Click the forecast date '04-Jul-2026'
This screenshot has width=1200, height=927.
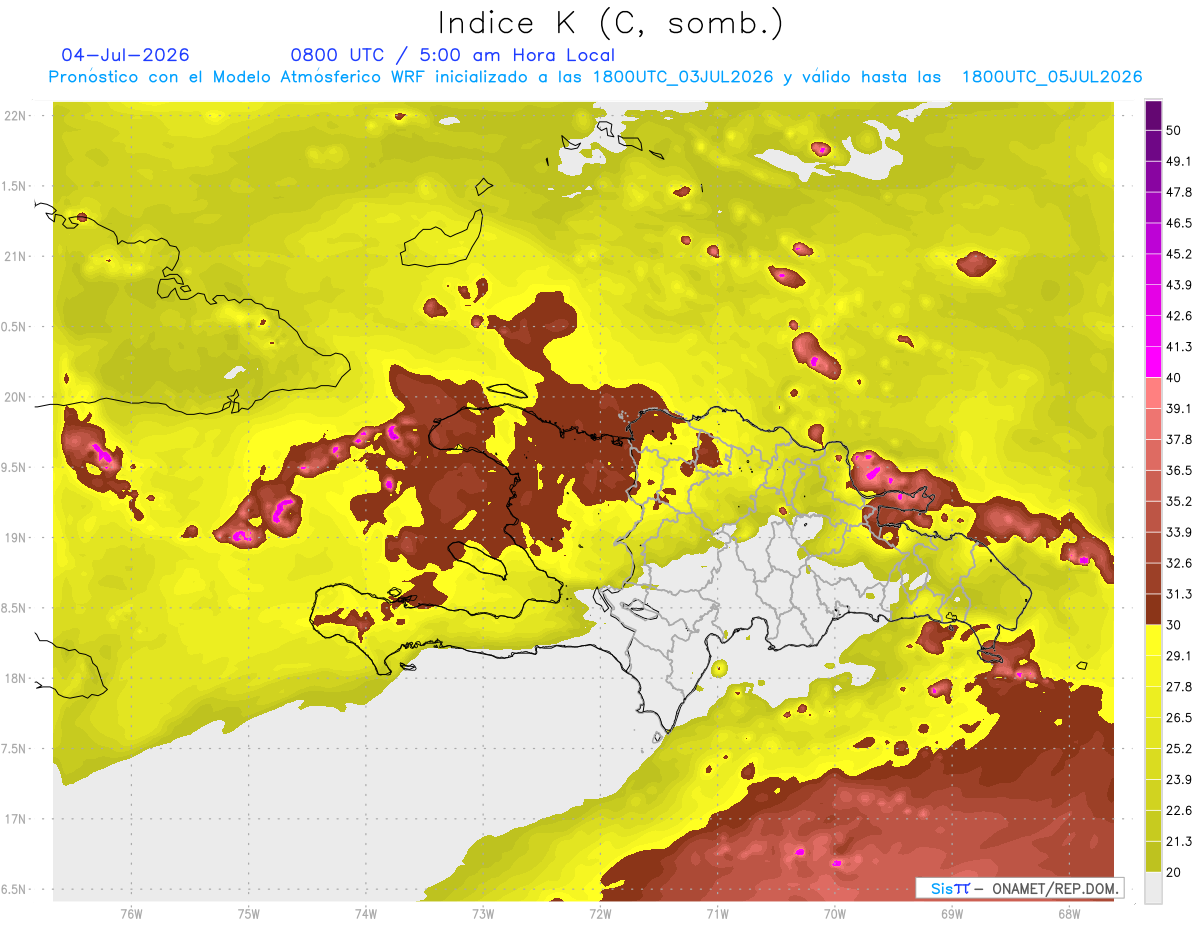point(126,55)
